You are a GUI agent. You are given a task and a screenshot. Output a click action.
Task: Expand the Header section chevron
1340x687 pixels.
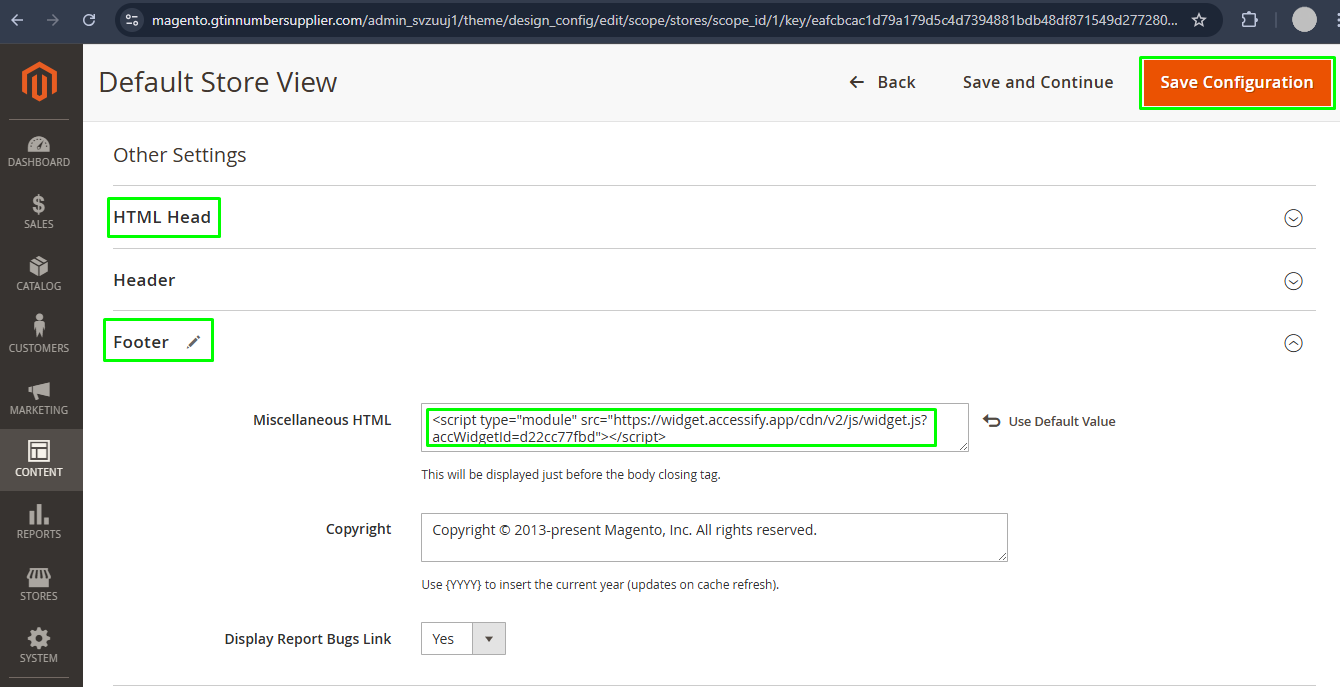tap(1293, 281)
